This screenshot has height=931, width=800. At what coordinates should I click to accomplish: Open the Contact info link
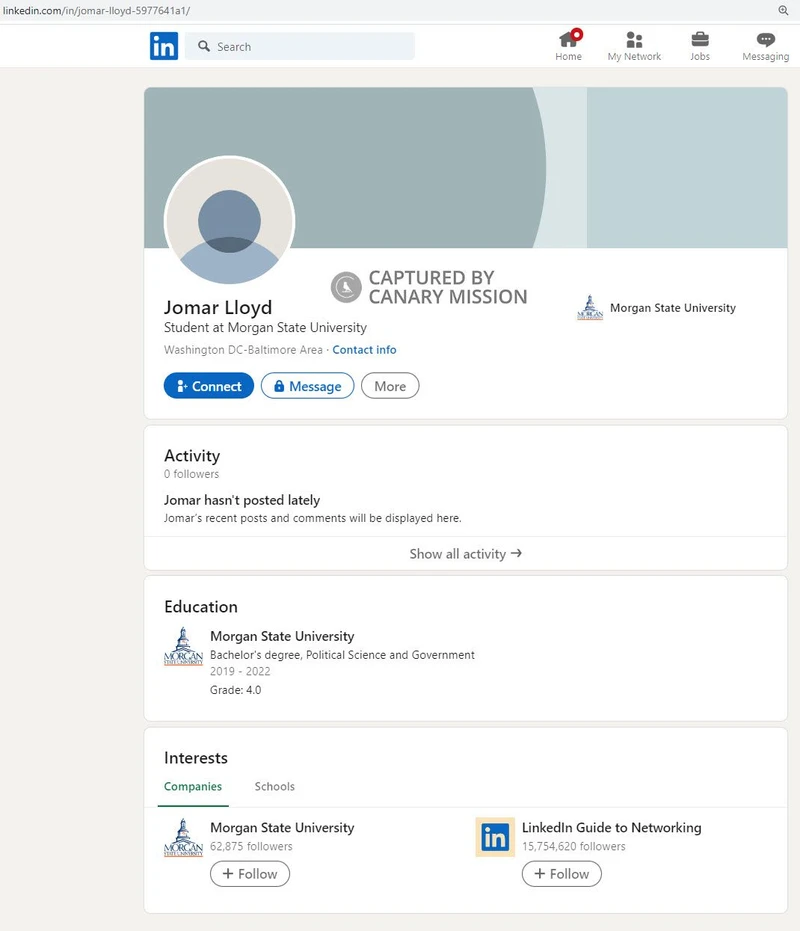click(x=364, y=350)
